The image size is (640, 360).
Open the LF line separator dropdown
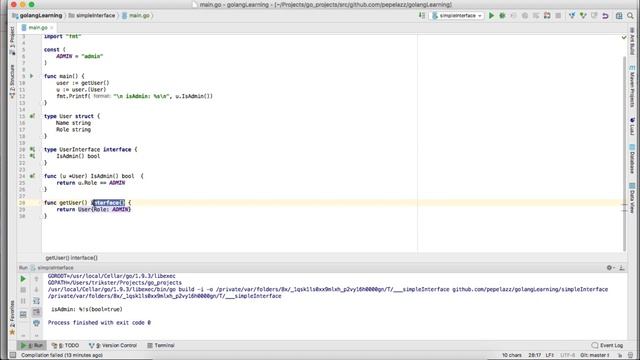(550, 355)
